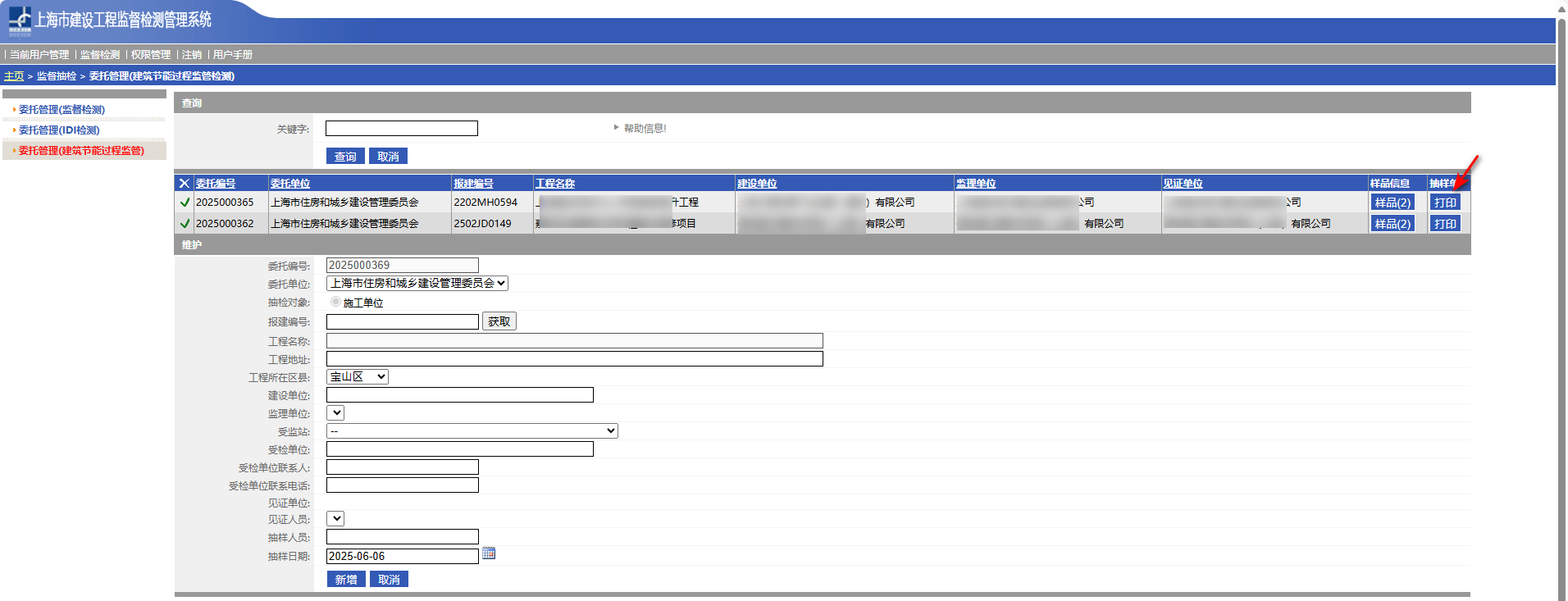Click the 查询 search button
The image size is (1568, 601).
345,157
